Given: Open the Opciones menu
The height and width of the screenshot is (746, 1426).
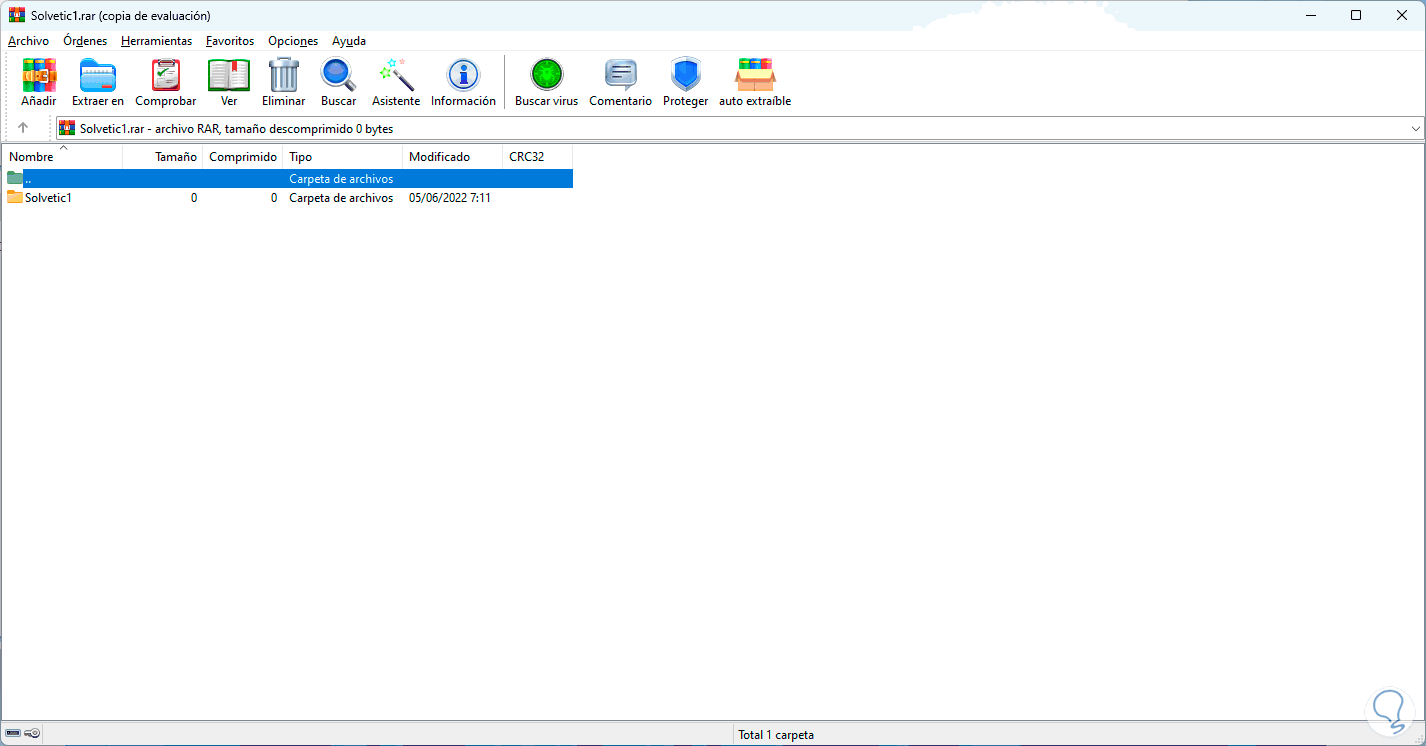Looking at the screenshot, I should 293,41.
